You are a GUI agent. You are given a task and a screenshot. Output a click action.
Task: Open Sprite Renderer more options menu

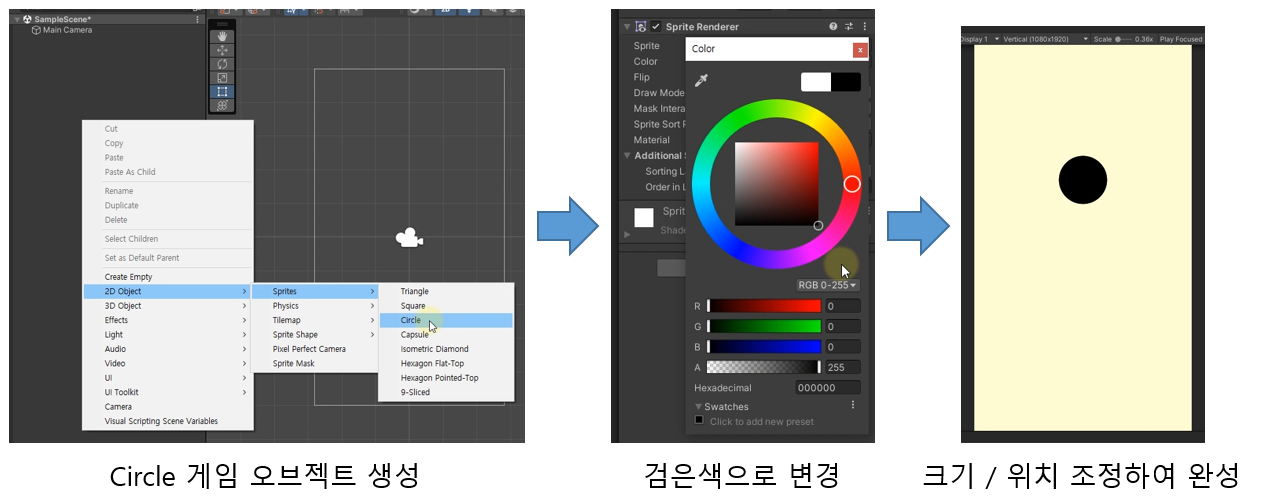(865, 27)
